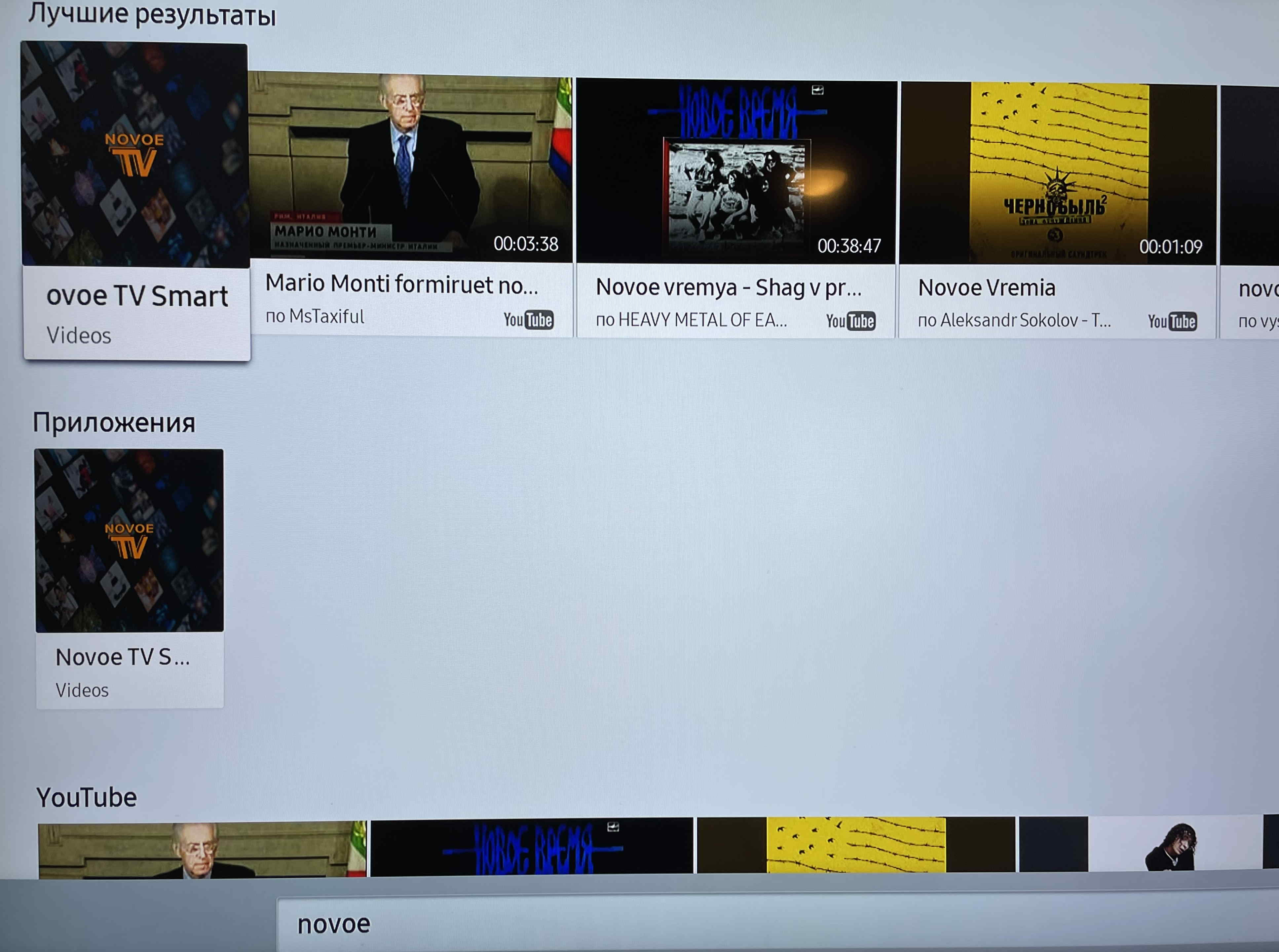The height and width of the screenshot is (952, 1279).
Task: Play the Mario Monti video in top results
Action: coord(410,167)
